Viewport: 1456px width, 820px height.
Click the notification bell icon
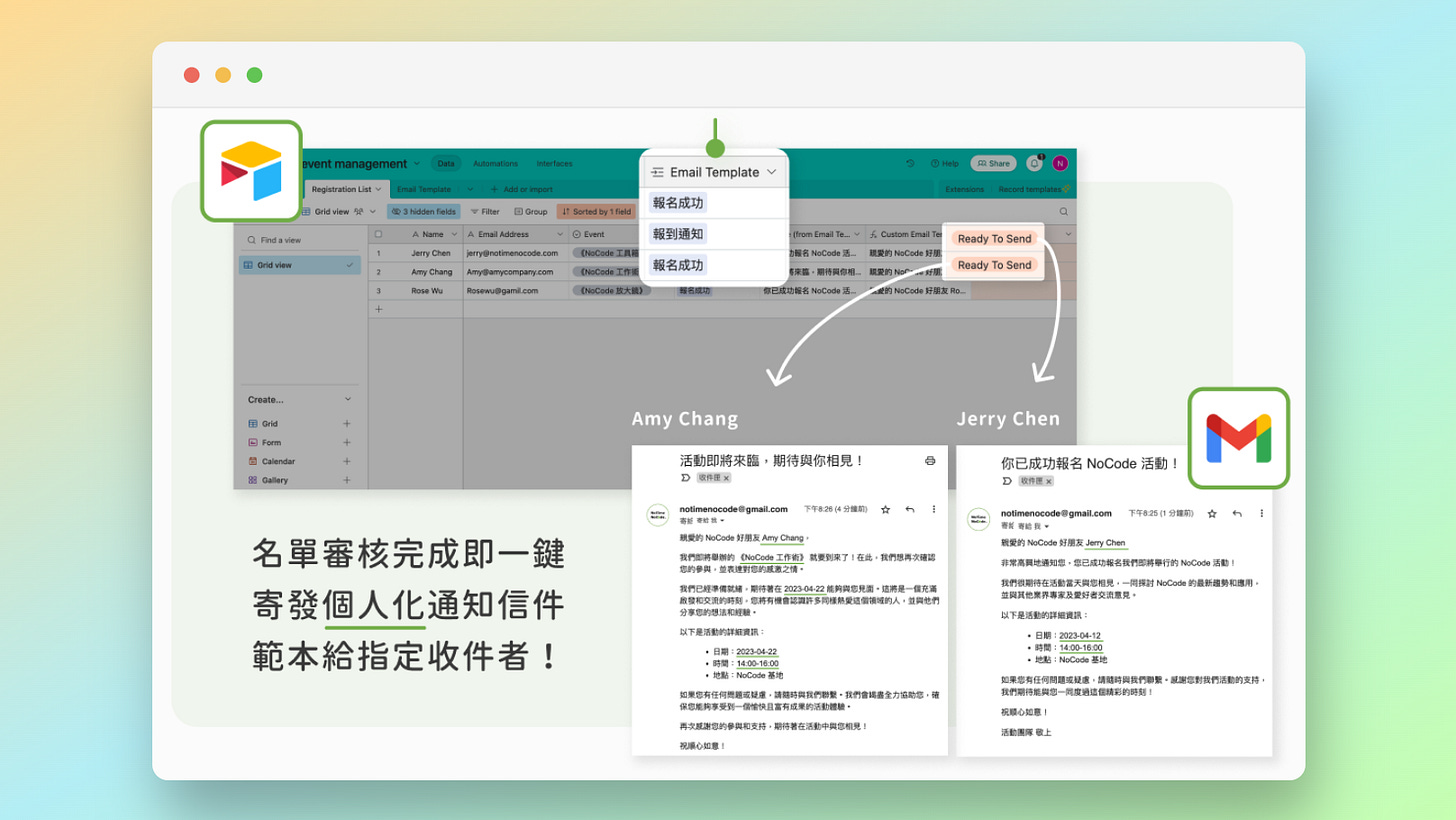click(1034, 163)
